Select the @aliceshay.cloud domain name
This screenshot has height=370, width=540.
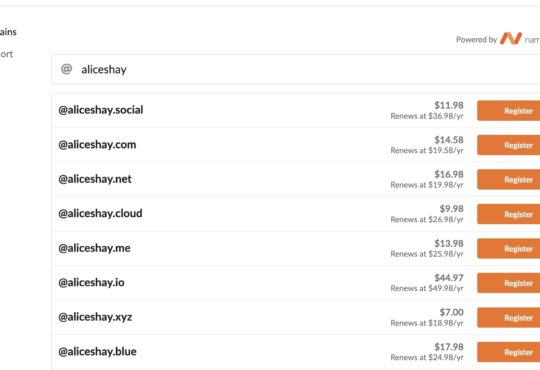pyautogui.click(x=100, y=214)
